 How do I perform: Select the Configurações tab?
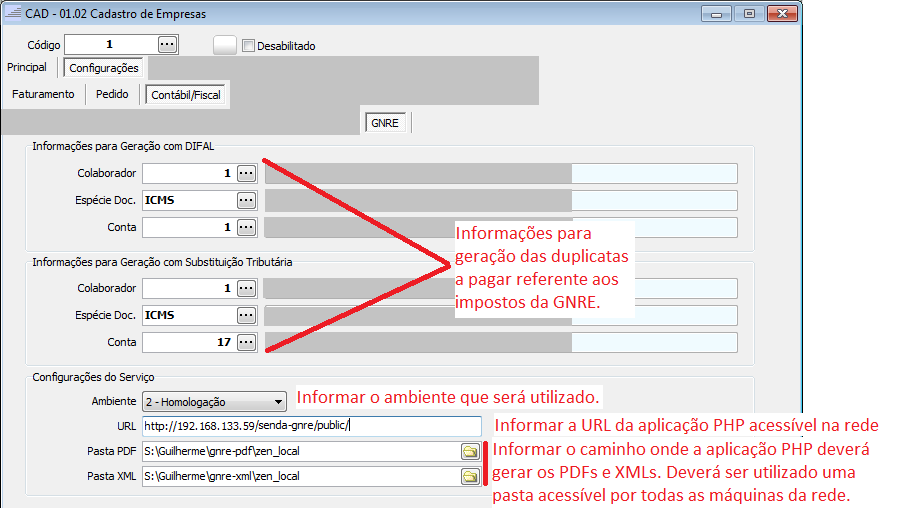pos(104,68)
